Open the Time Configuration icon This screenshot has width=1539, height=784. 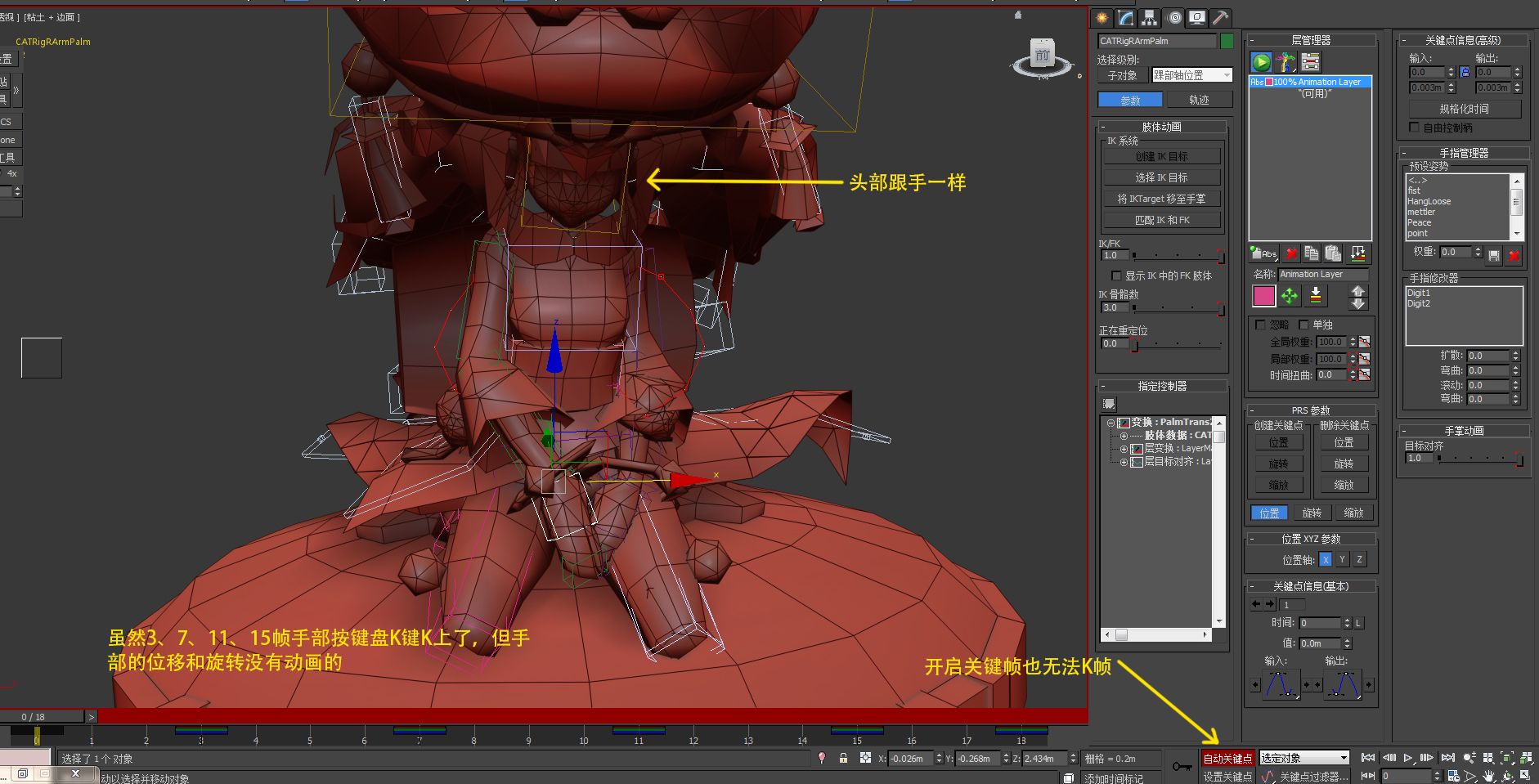[x=1453, y=776]
